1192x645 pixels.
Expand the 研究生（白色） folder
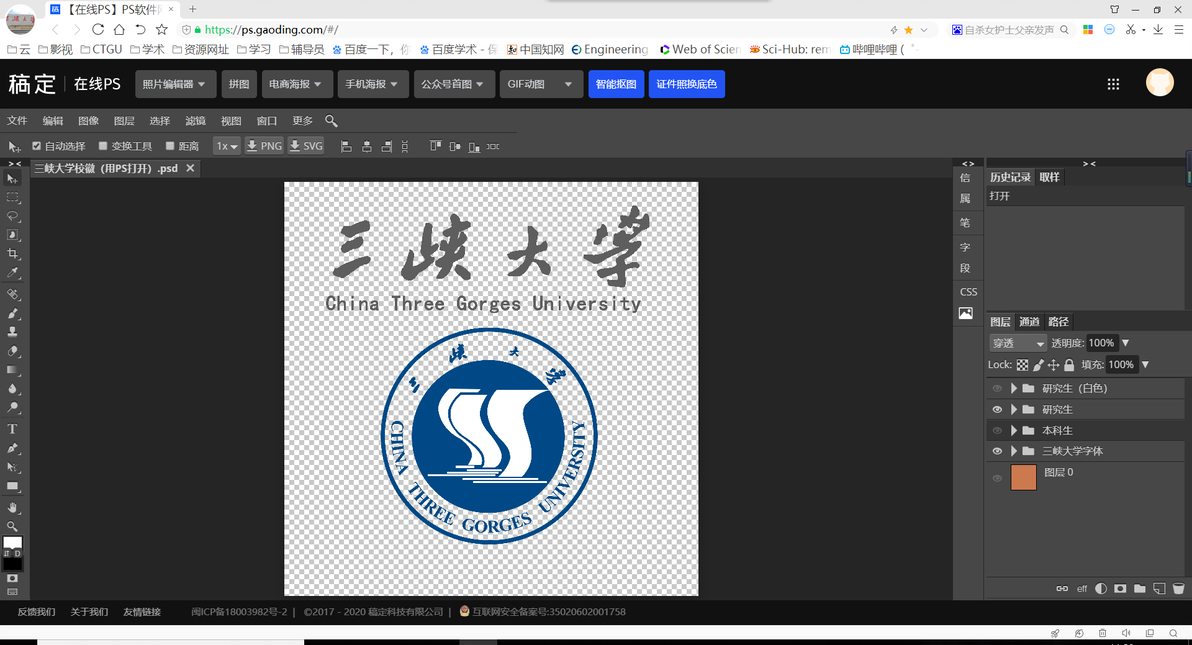tap(1013, 389)
